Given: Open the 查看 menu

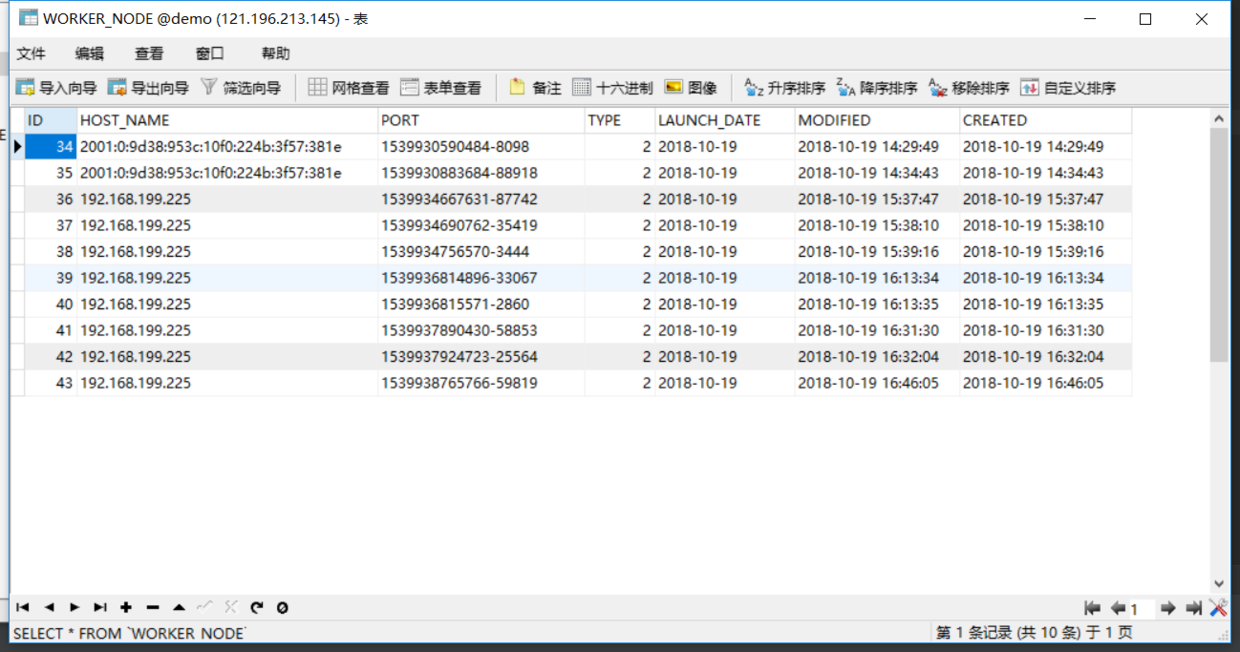Looking at the screenshot, I should tap(148, 53).
